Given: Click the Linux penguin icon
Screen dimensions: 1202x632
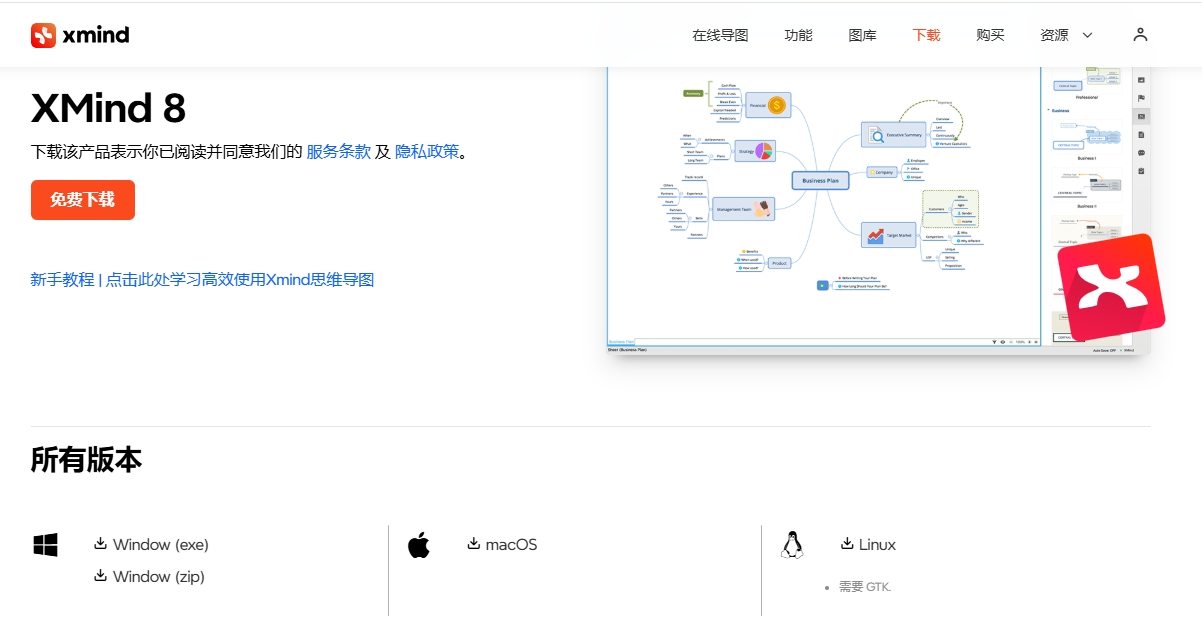Looking at the screenshot, I should pos(791,544).
